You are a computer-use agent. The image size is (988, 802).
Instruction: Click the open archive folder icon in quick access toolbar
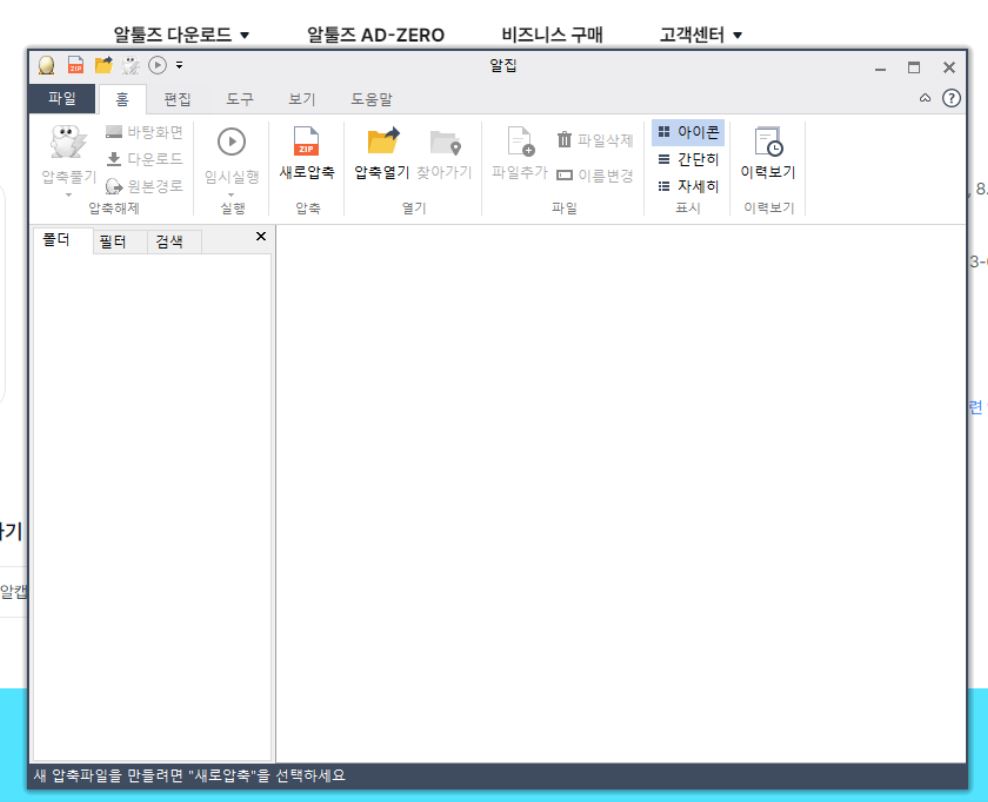coord(103,65)
